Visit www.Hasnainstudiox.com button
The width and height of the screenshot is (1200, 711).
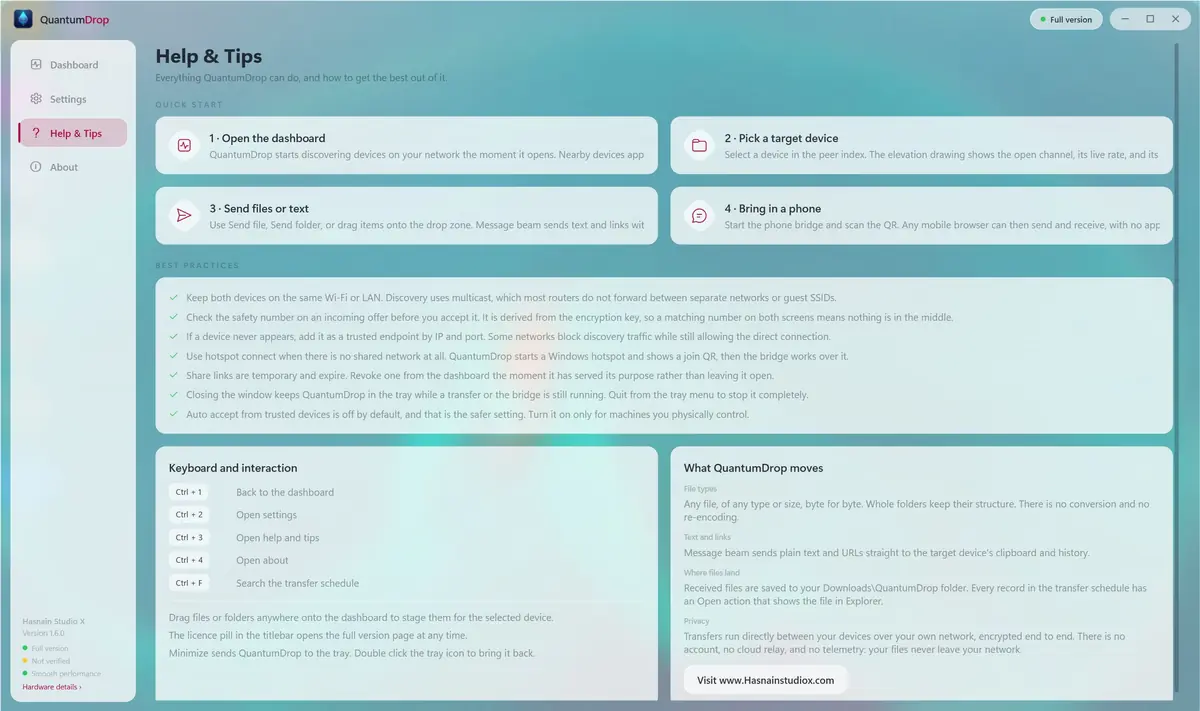(765, 680)
